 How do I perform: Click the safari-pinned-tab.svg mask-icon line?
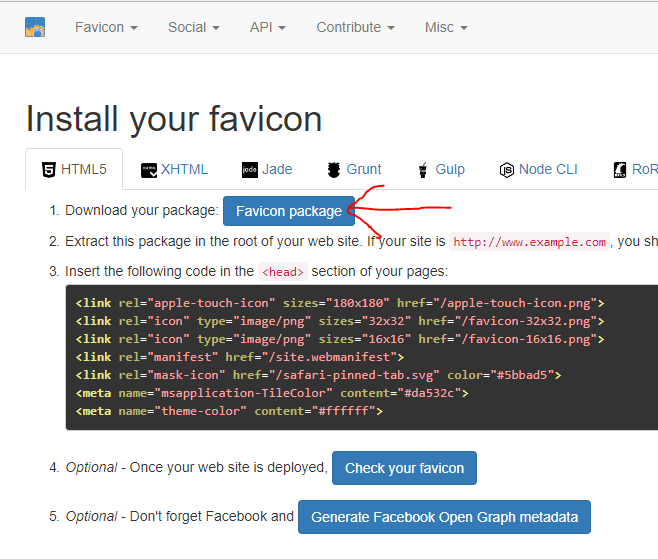(x=318, y=375)
